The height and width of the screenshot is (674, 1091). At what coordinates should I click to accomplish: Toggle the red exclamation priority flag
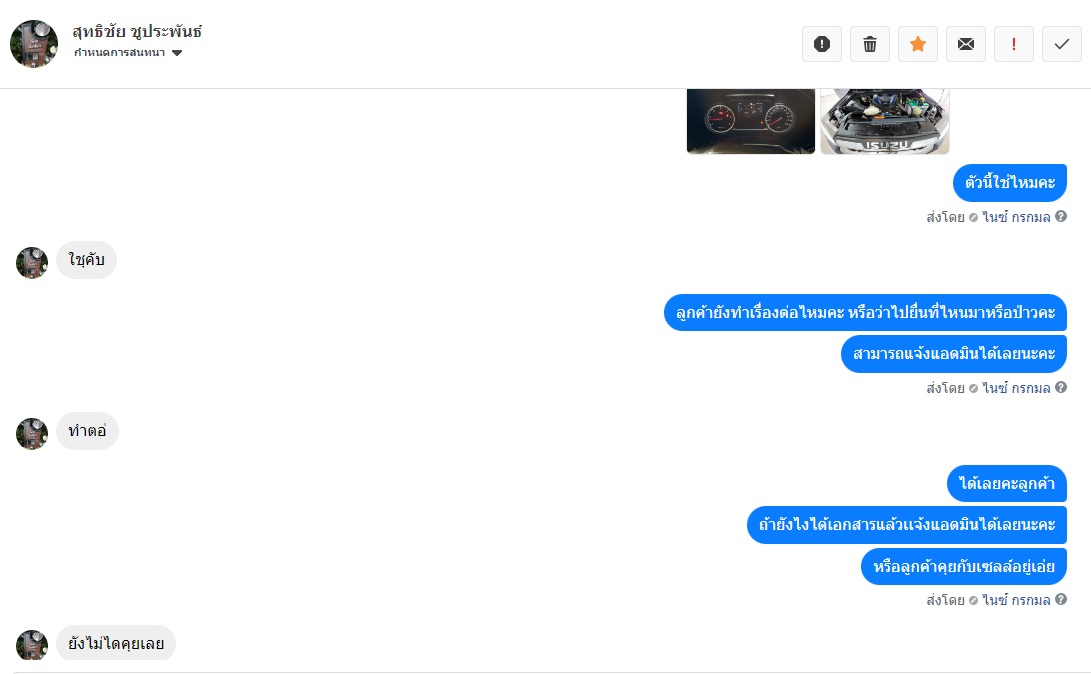pyautogui.click(x=1014, y=45)
